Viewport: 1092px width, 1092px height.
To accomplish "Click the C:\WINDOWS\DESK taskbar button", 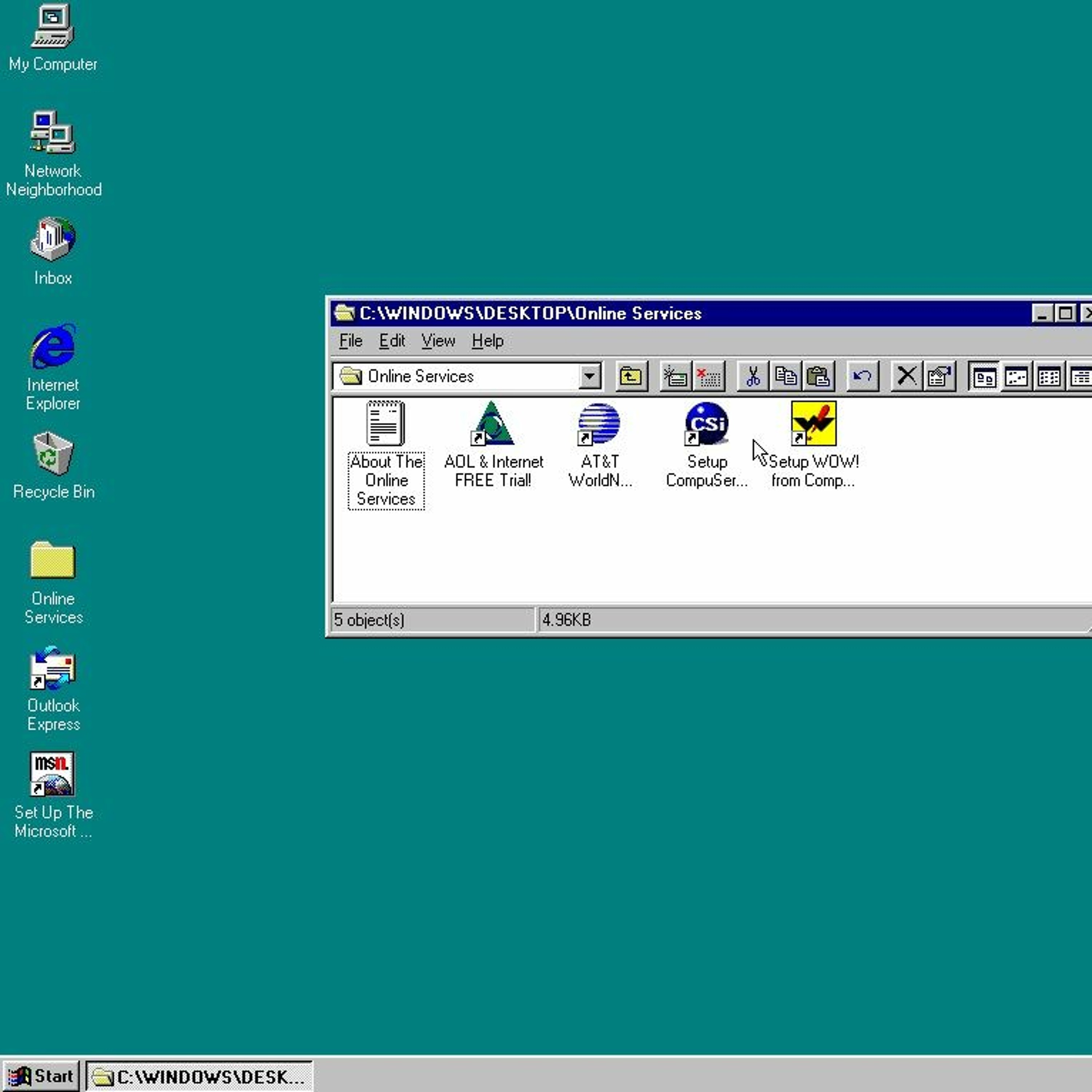I will [x=199, y=1076].
